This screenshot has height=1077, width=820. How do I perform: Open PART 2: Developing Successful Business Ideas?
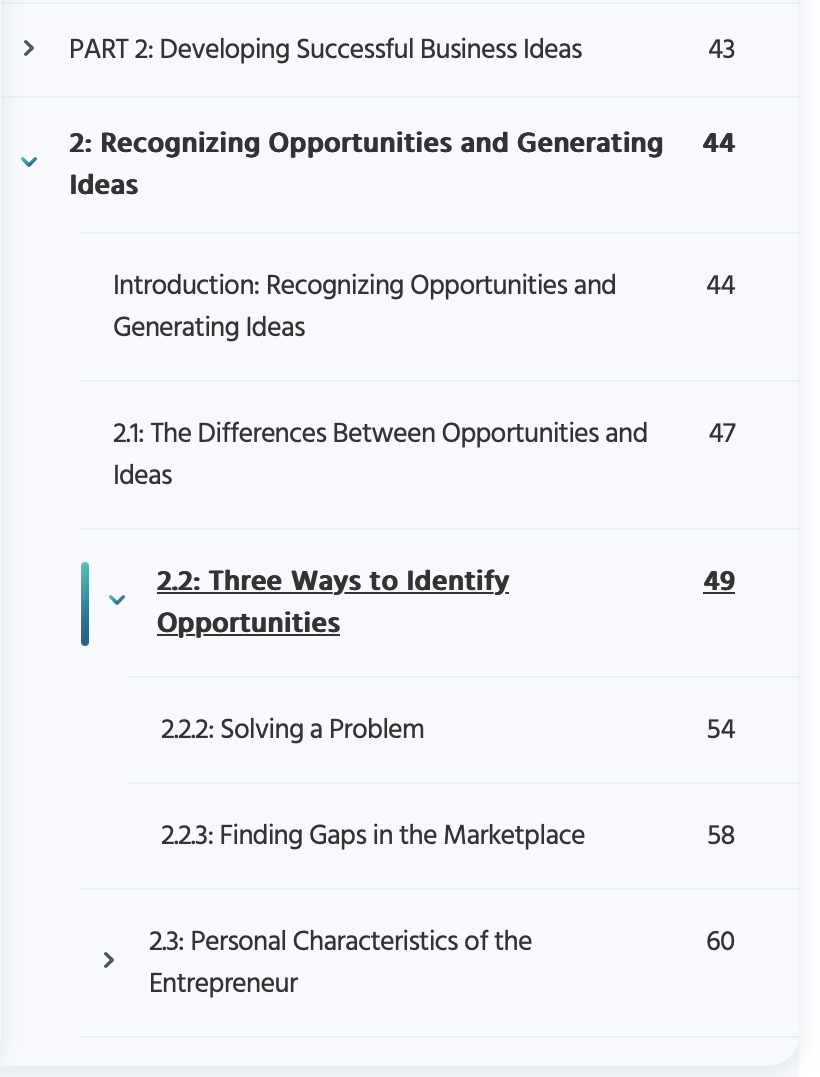point(324,48)
